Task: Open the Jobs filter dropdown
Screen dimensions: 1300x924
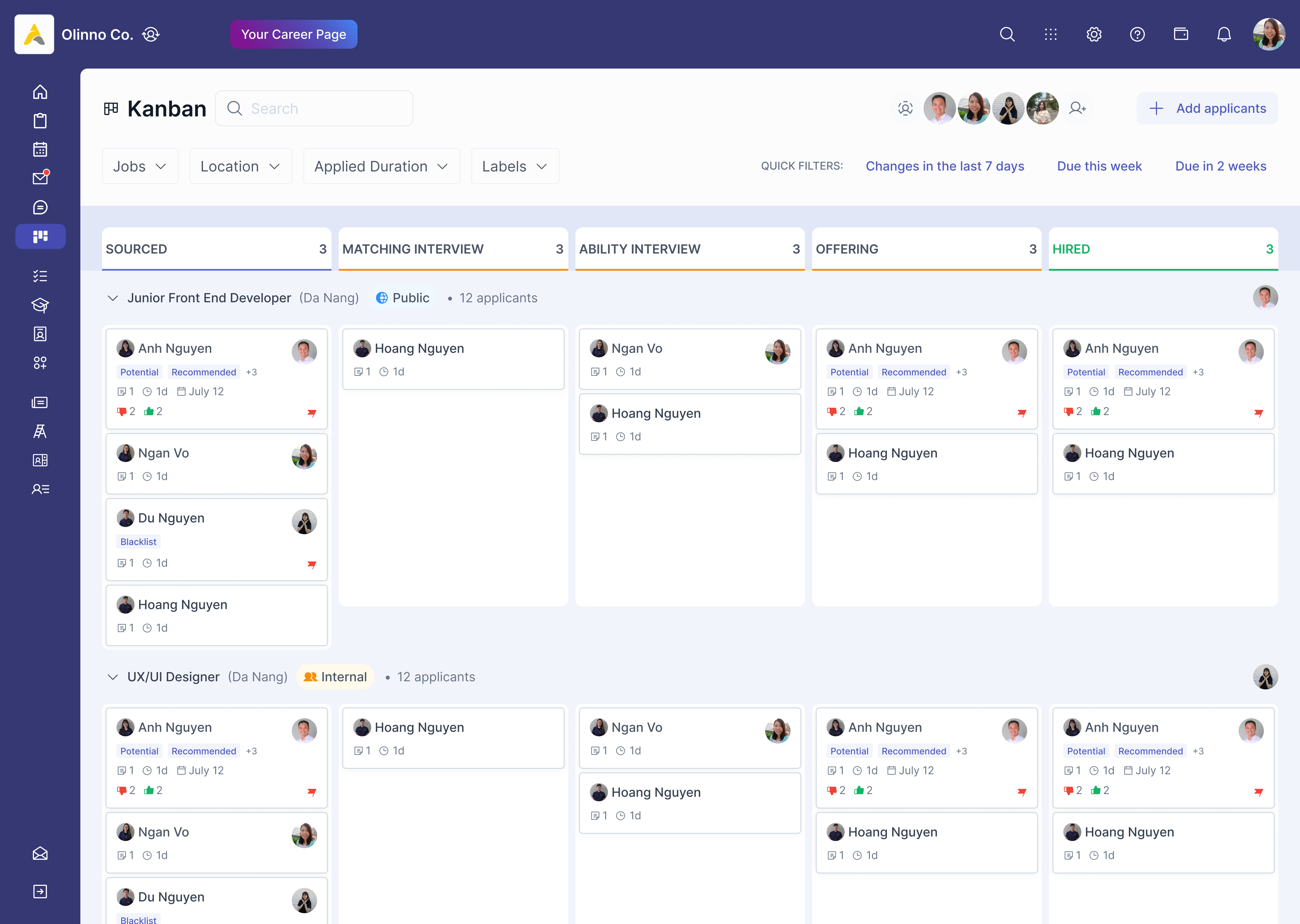Action: pyautogui.click(x=140, y=166)
